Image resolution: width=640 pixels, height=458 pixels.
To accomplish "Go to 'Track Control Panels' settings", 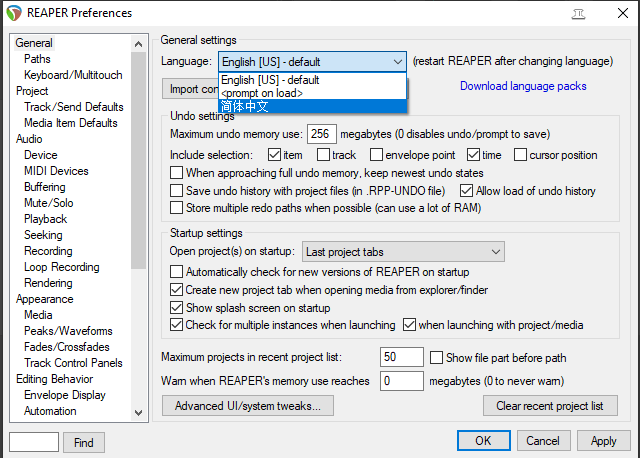I will [73, 363].
